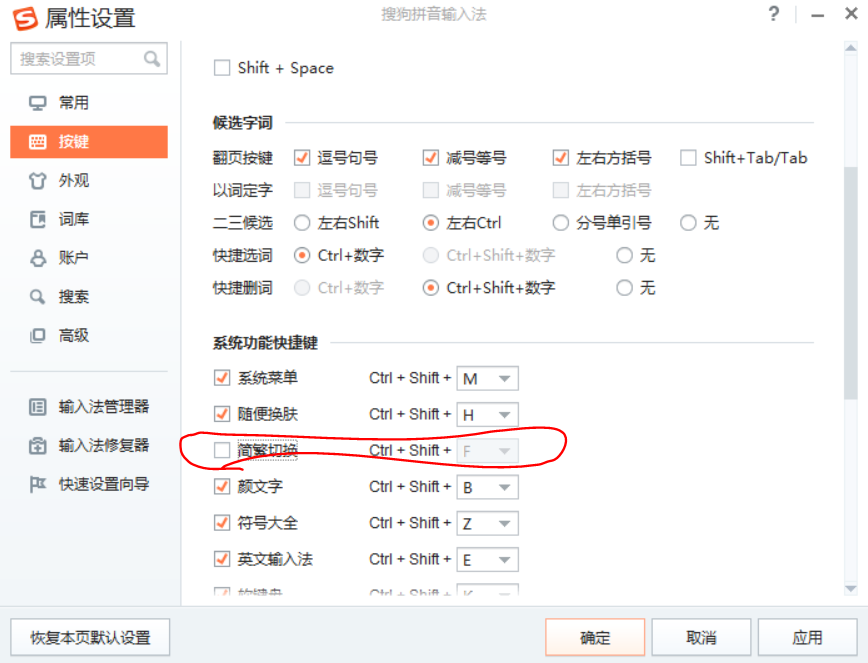Click the shirt icon beside 外观
This screenshot has width=868, height=663.
[38, 180]
